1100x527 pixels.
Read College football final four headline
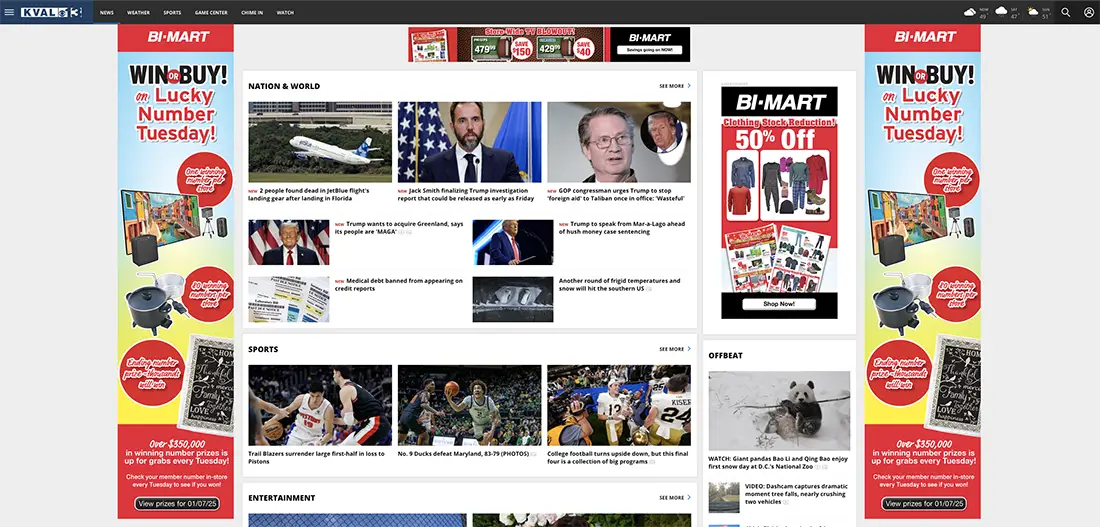[618, 457]
